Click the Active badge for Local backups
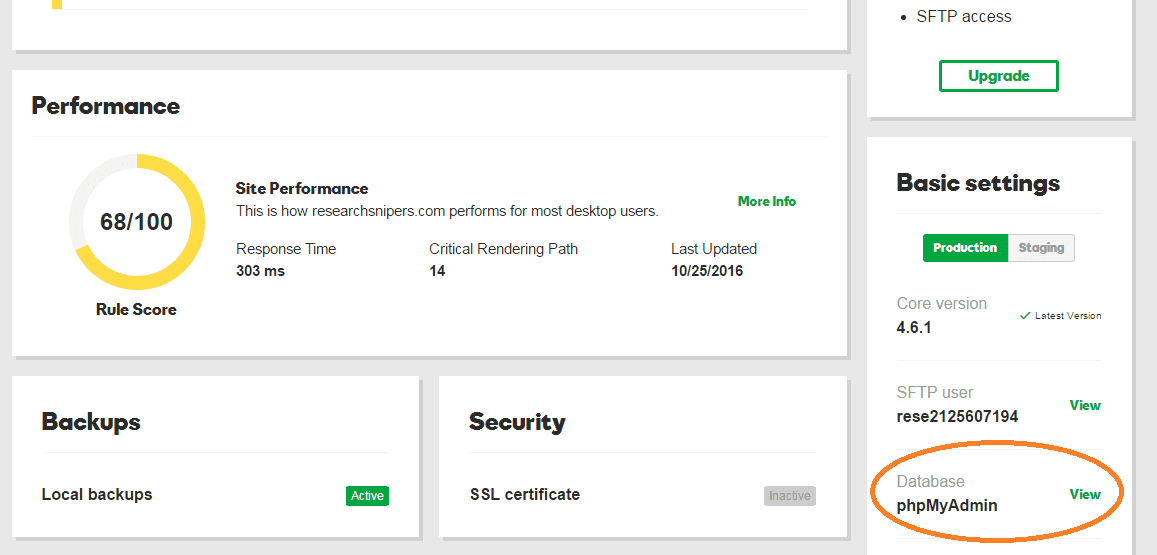Image resolution: width=1157 pixels, height=555 pixels. click(x=367, y=496)
